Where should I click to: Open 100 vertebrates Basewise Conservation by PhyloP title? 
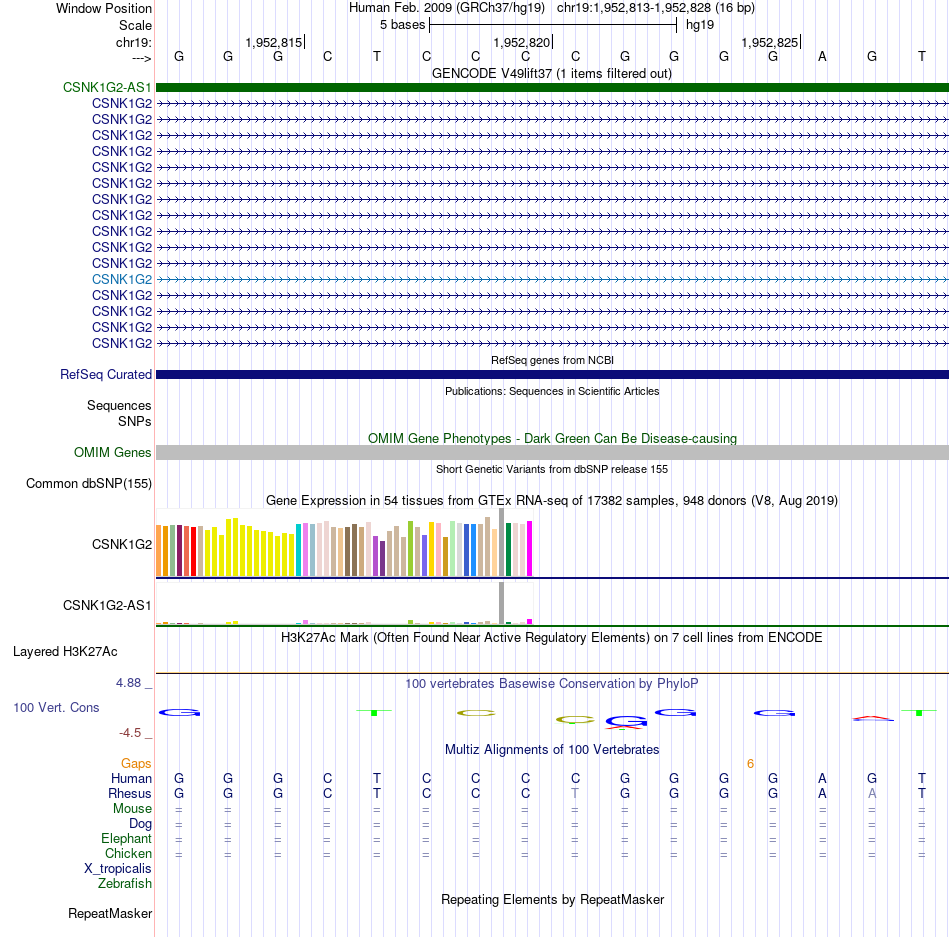pyautogui.click(x=552, y=684)
